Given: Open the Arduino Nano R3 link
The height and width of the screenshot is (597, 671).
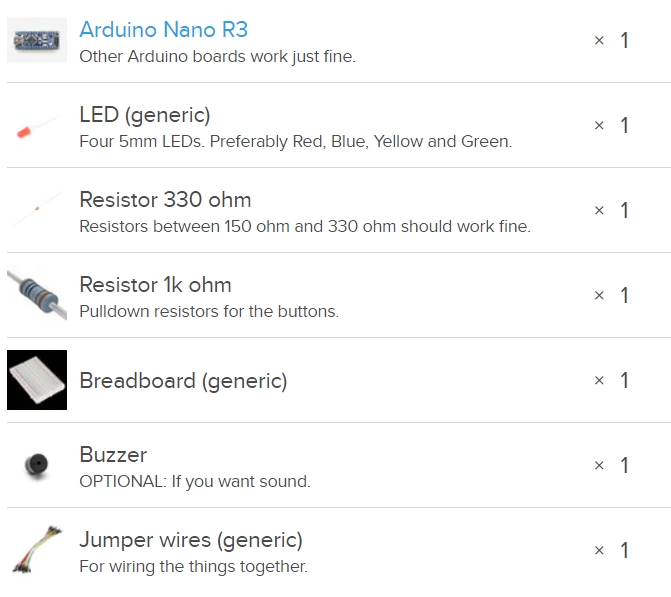Looking at the screenshot, I should [x=163, y=29].
